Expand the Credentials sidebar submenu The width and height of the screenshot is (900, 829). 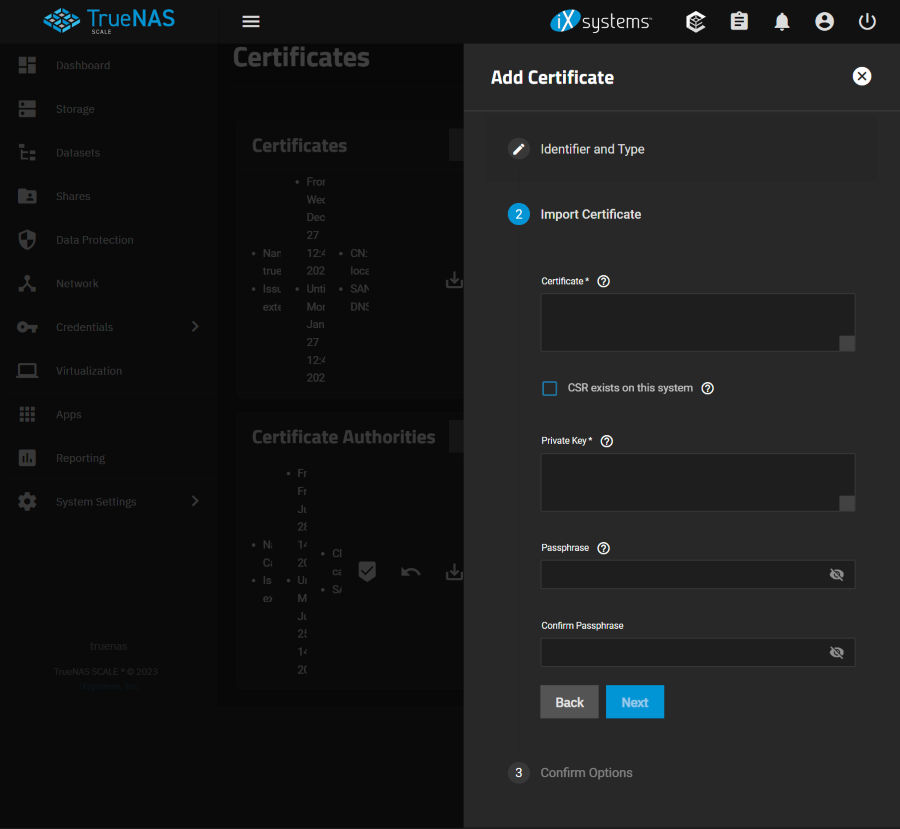pos(195,327)
